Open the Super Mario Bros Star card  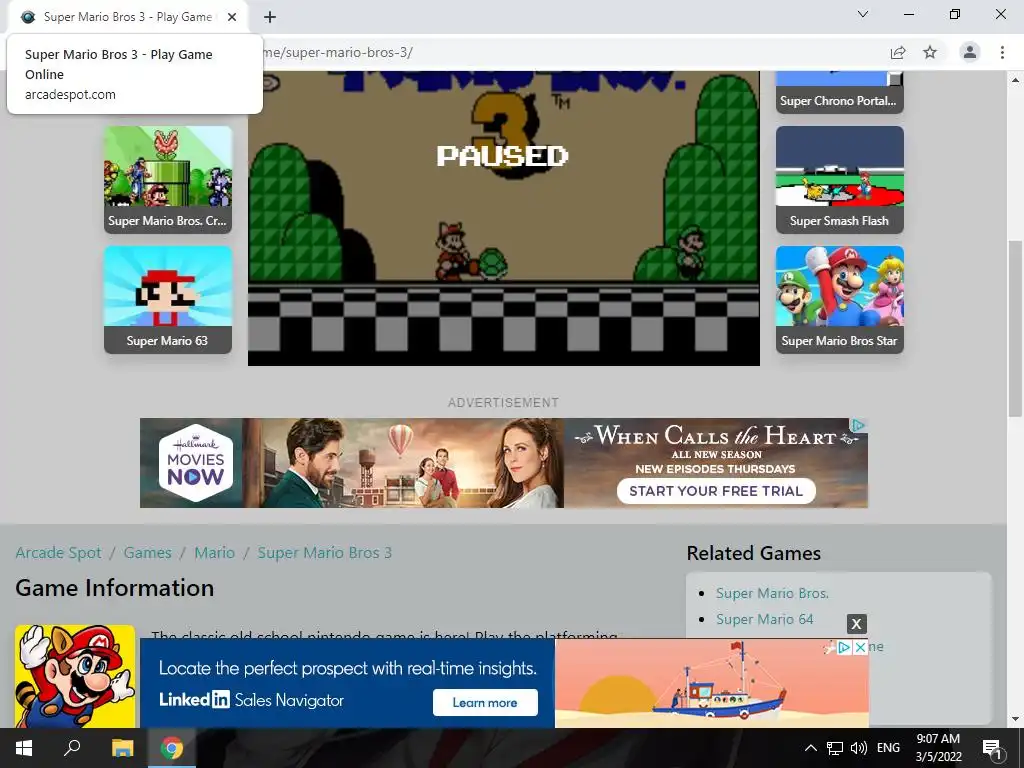click(x=840, y=300)
